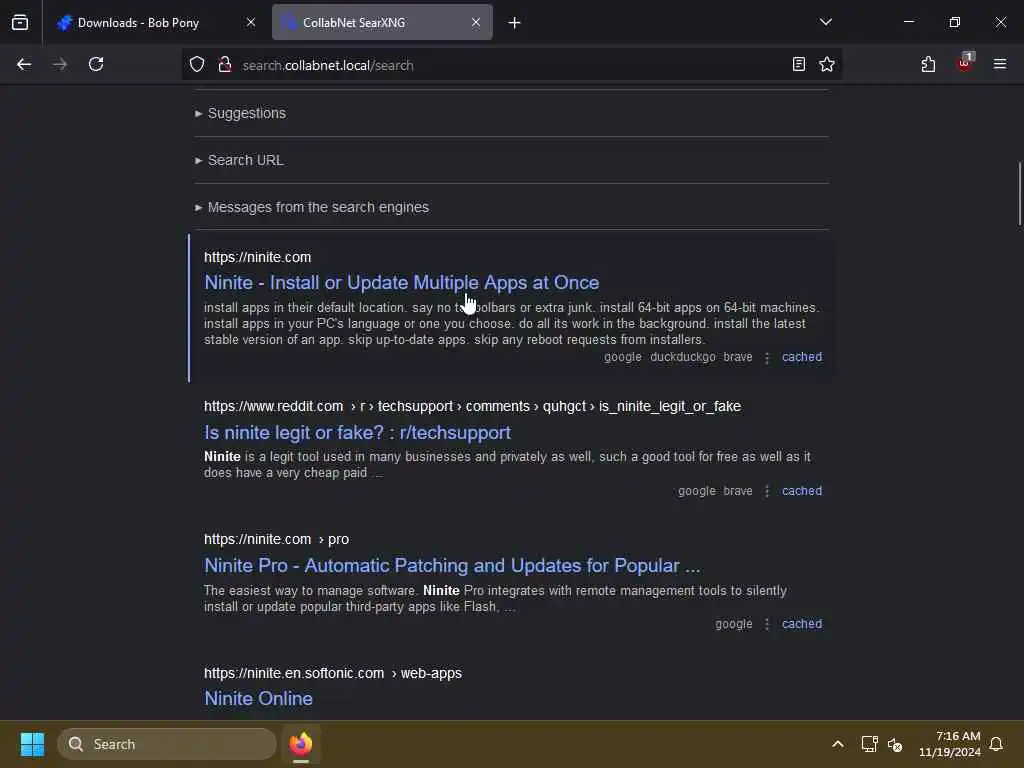The width and height of the screenshot is (1024, 768).
Task: Open a new browser tab
Action: click(x=515, y=23)
